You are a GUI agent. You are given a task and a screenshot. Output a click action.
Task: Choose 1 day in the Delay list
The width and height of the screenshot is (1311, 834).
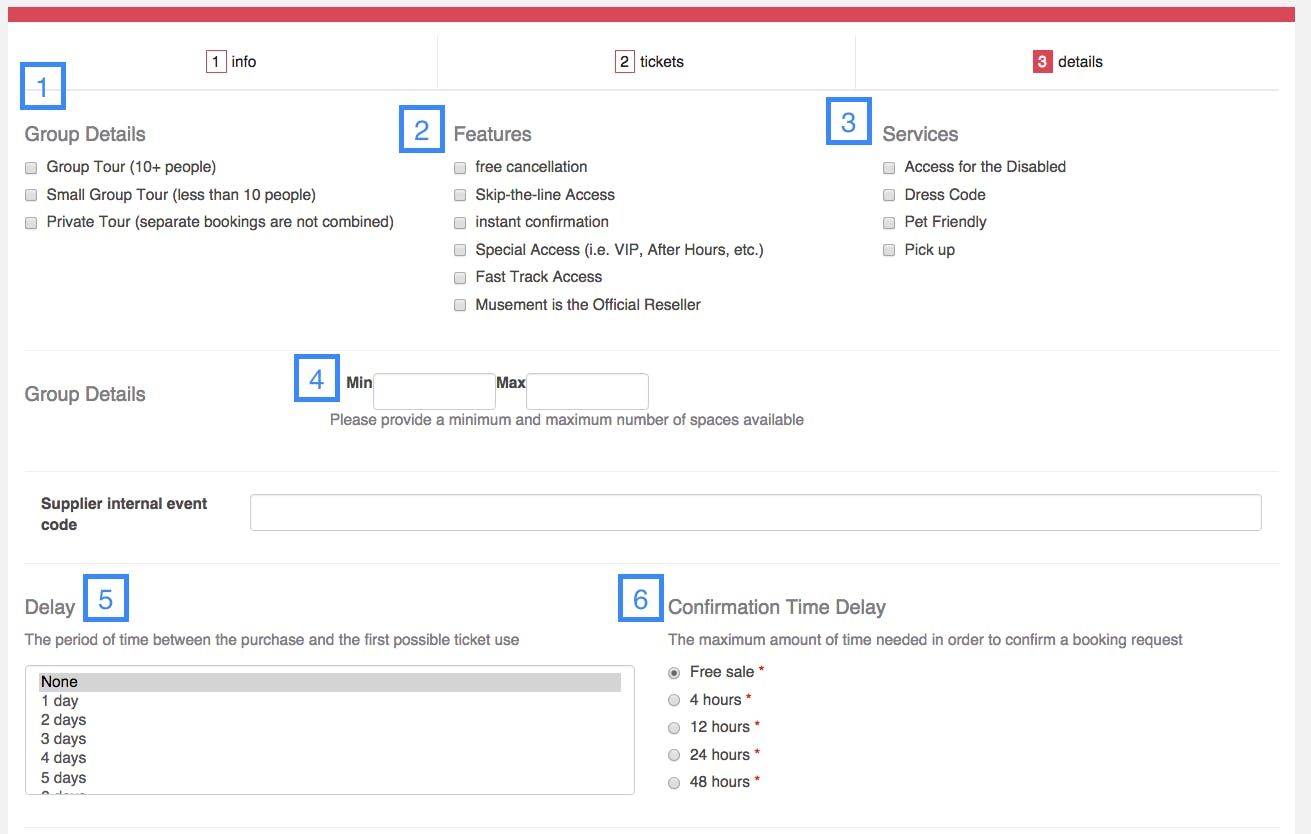click(x=330, y=701)
